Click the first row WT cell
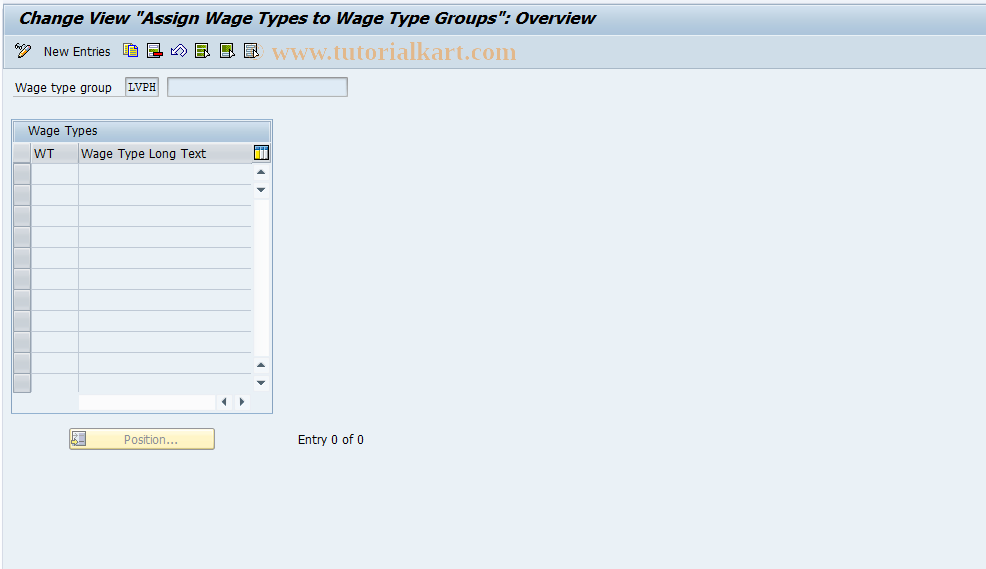This screenshot has width=986, height=569. click(x=55, y=174)
